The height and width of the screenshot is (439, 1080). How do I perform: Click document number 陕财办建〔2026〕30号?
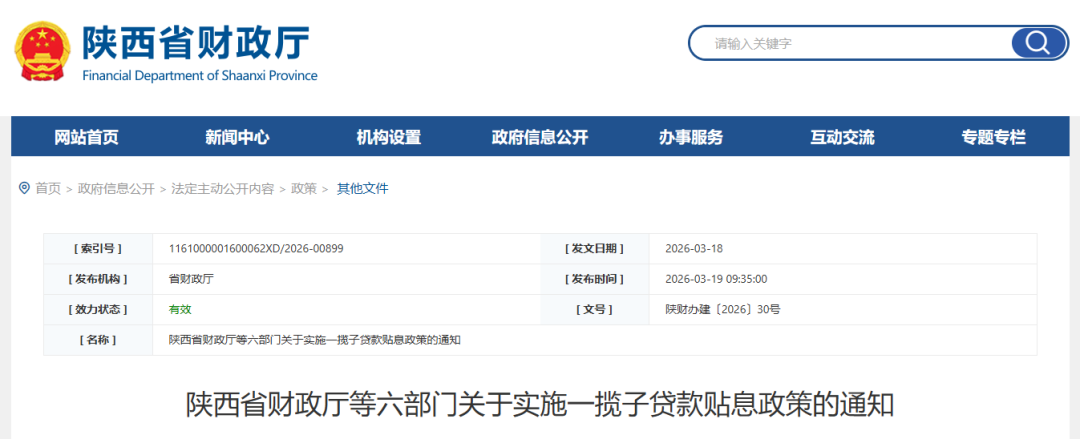[723, 309]
